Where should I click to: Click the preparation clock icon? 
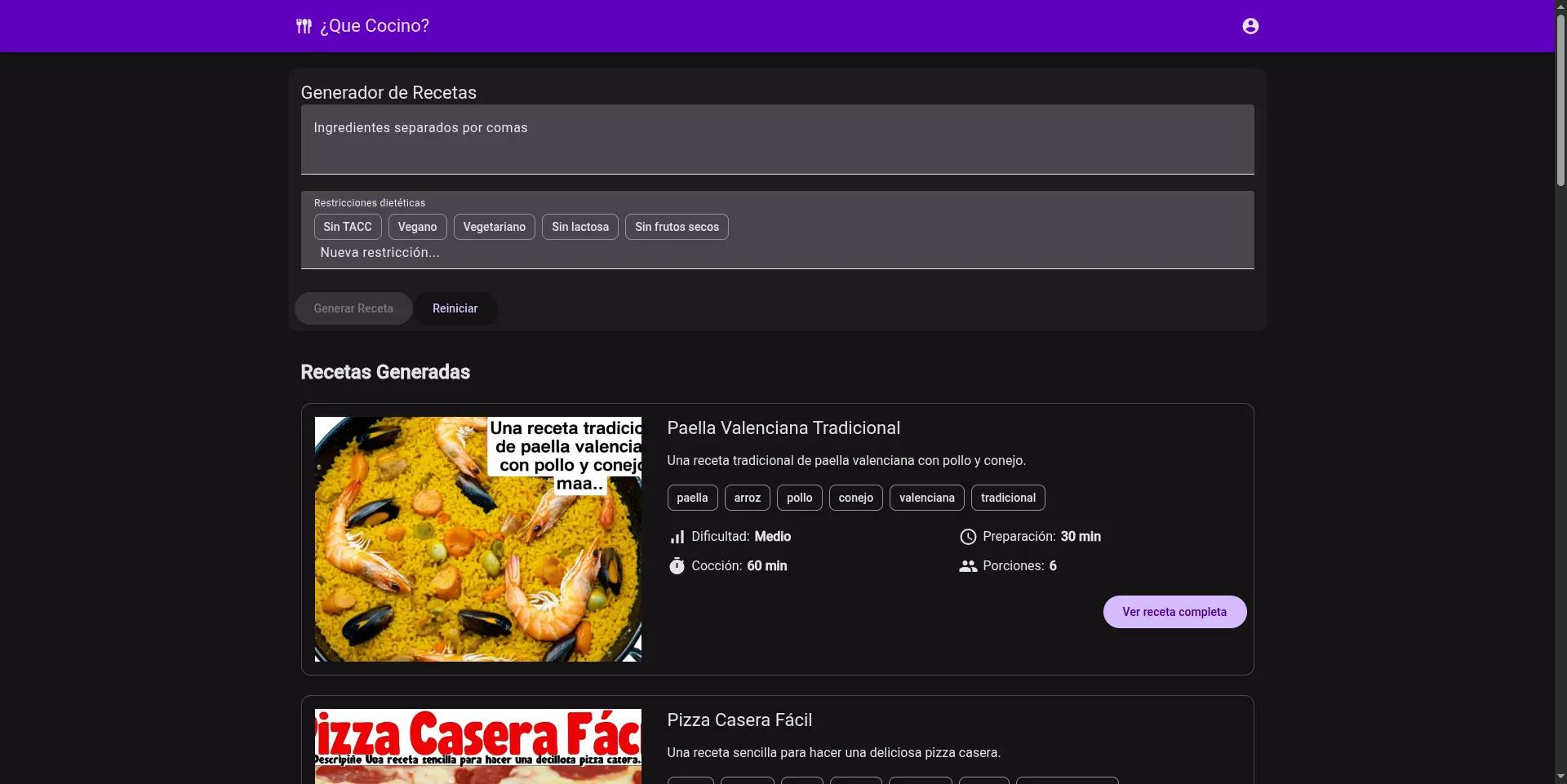(x=968, y=537)
